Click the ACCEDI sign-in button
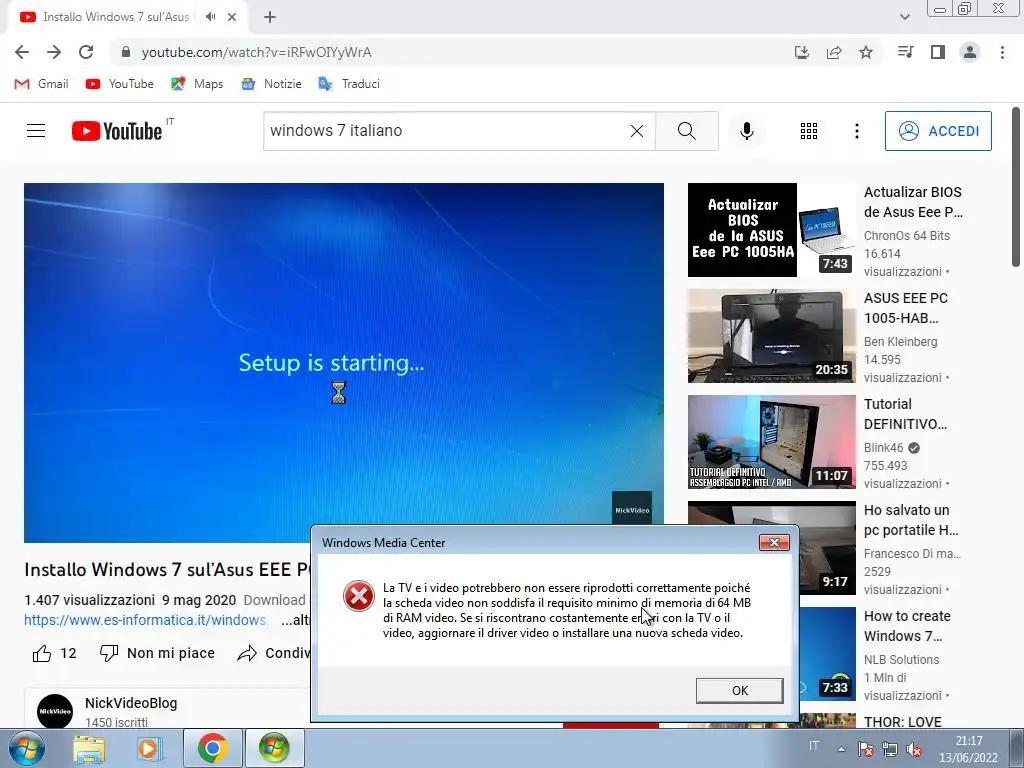The width and height of the screenshot is (1024, 768). coord(938,131)
